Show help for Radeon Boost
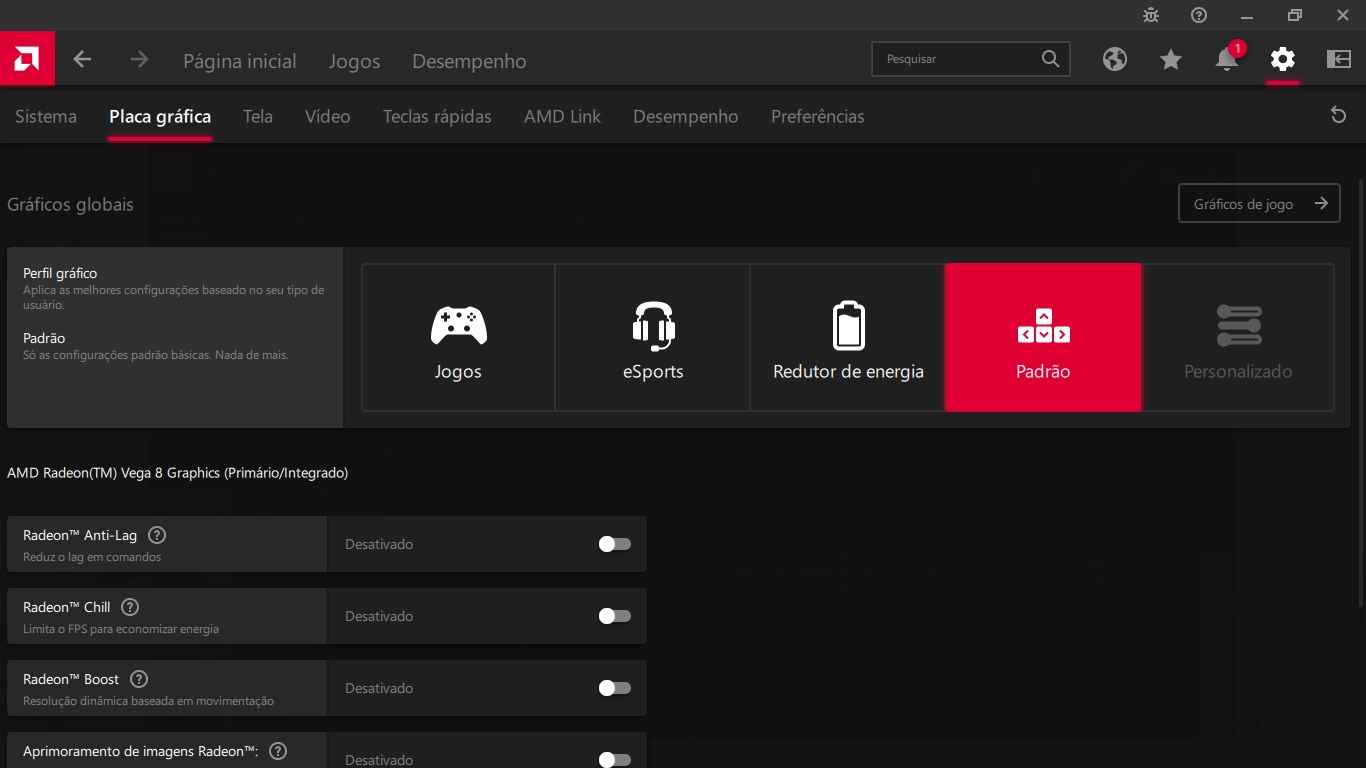The width and height of the screenshot is (1366, 768). (139, 679)
